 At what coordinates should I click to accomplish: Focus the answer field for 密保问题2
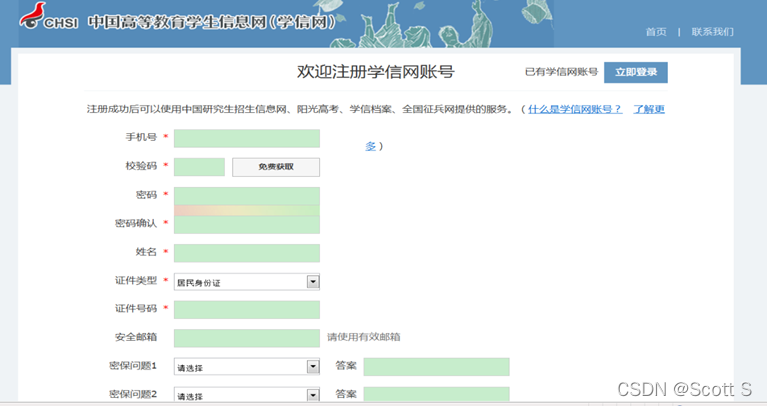pos(436,394)
